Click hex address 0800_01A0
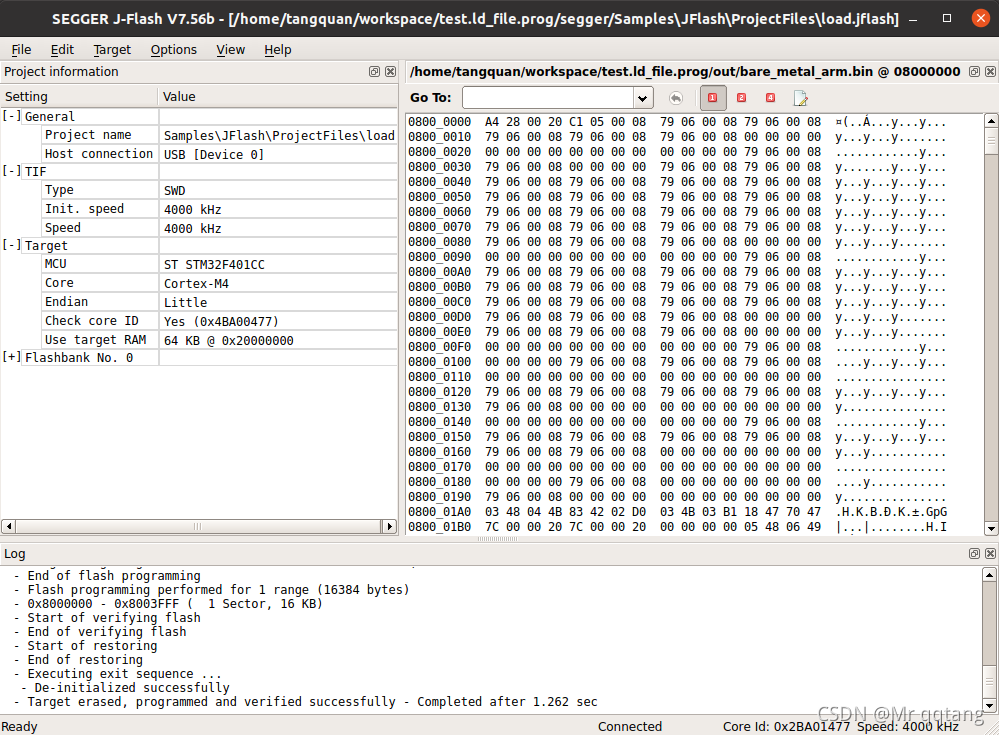999x735 pixels. tap(440, 511)
